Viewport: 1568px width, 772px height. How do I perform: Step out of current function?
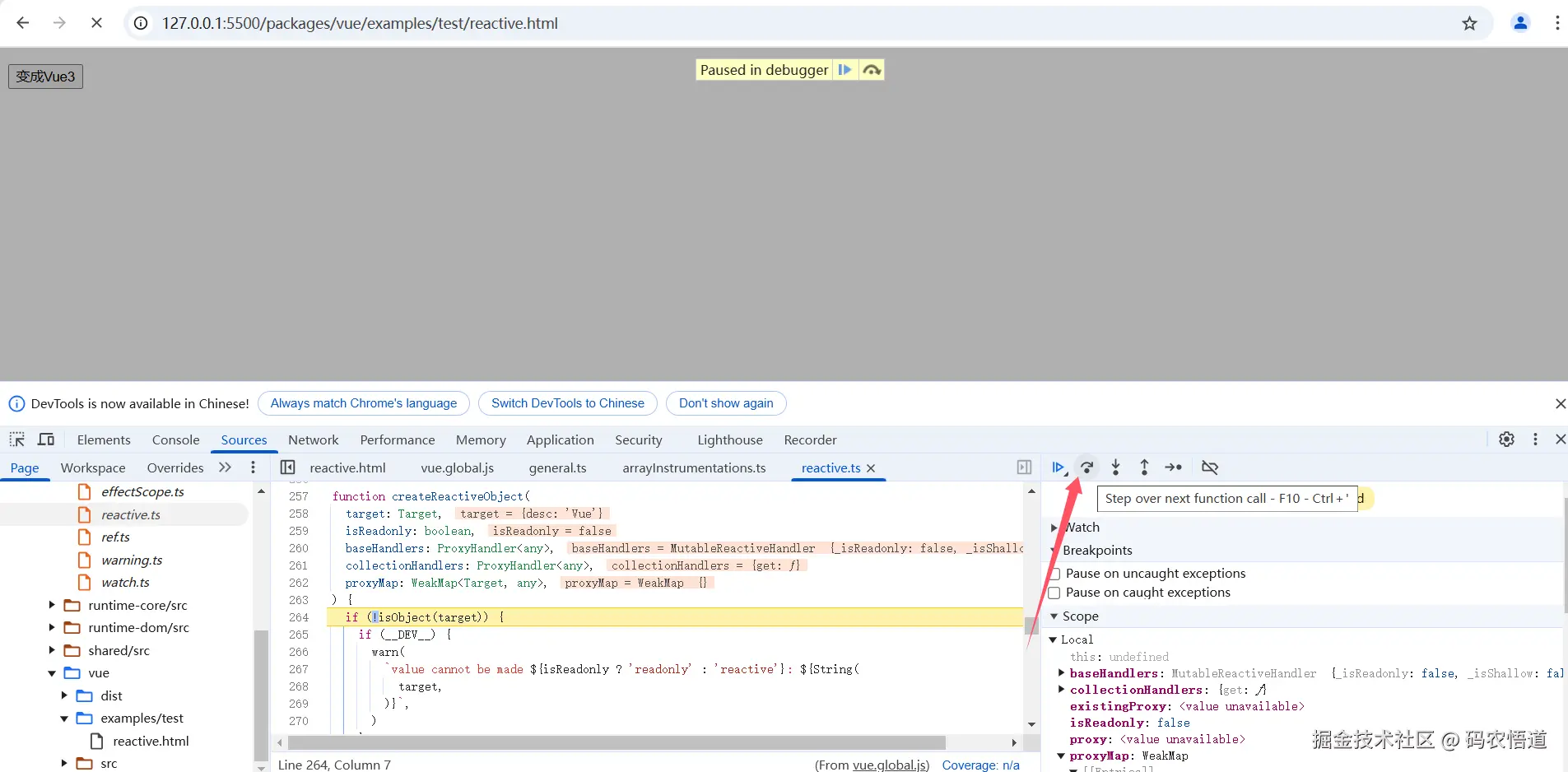[1144, 467]
